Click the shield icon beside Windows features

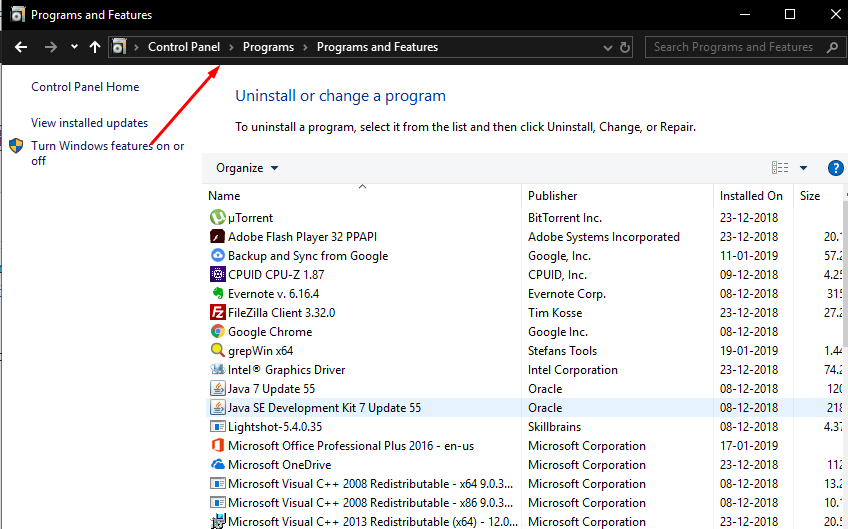pos(16,146)
